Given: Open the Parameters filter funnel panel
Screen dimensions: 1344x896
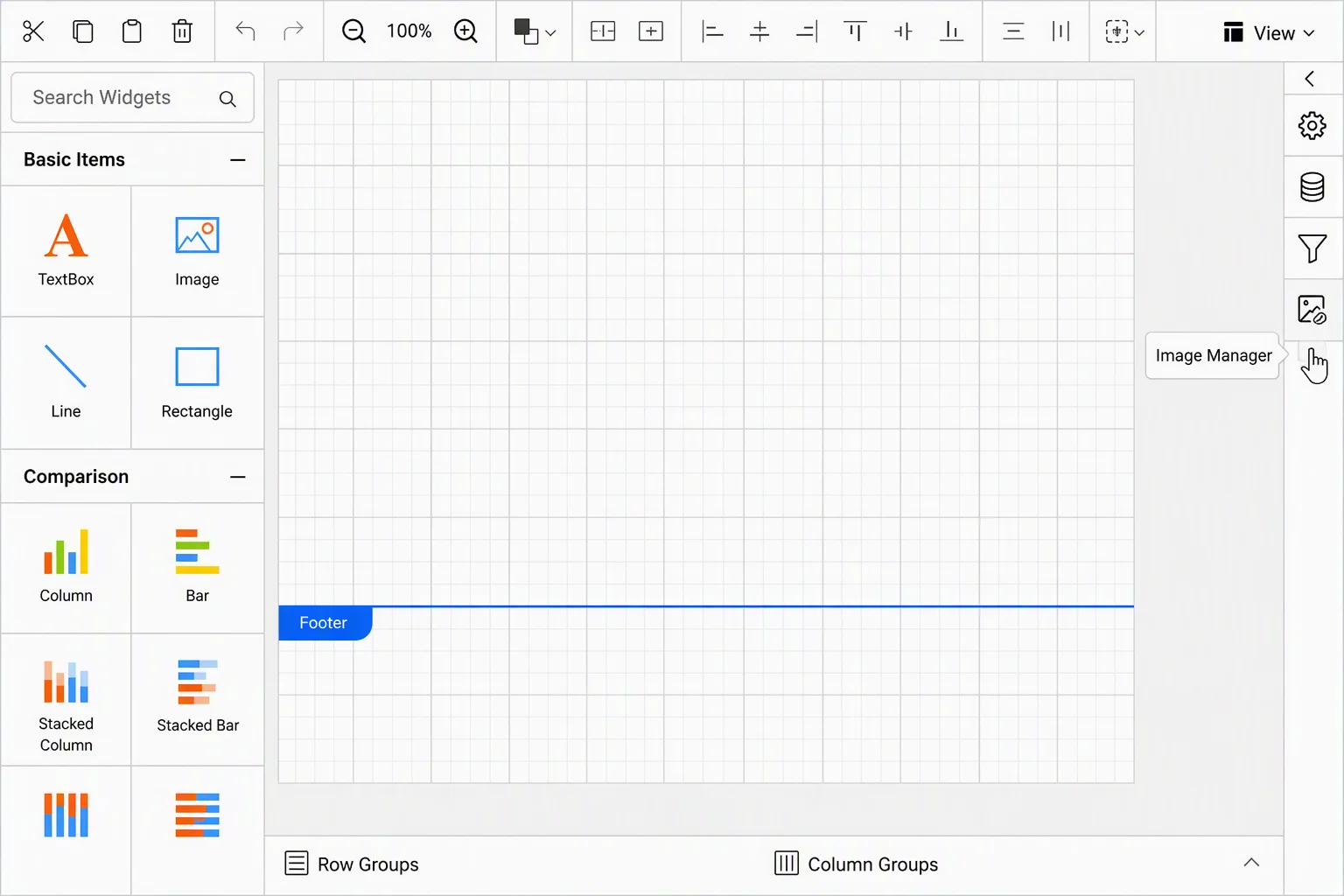Looking at the screenshot, I should (x=1312, y=248).
